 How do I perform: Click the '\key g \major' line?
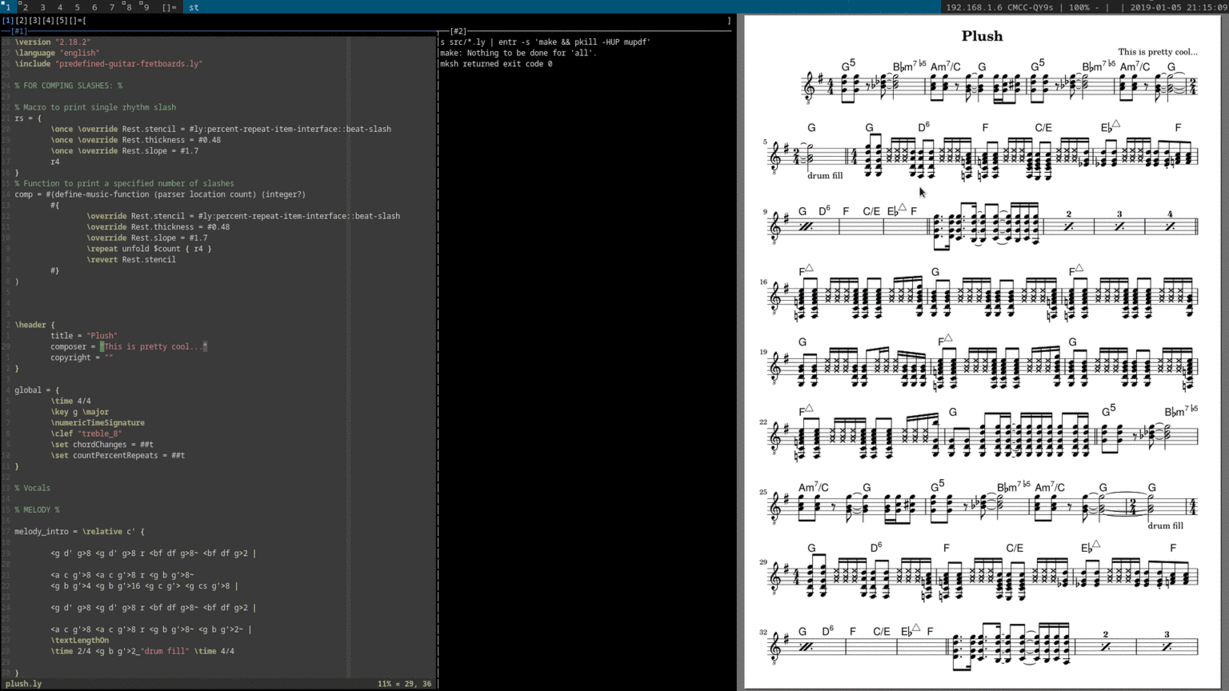pos(80,411)
